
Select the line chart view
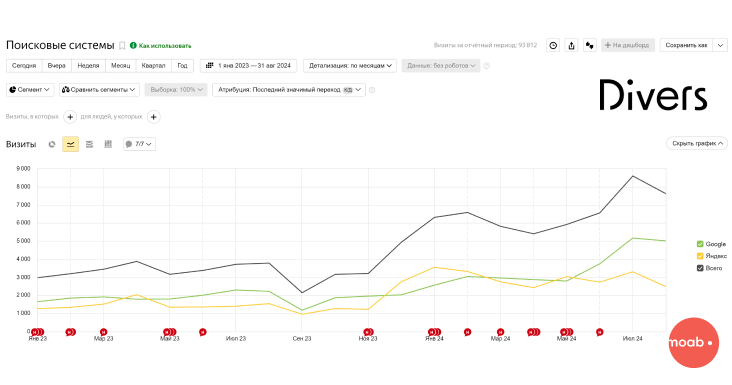pos(70,144)
